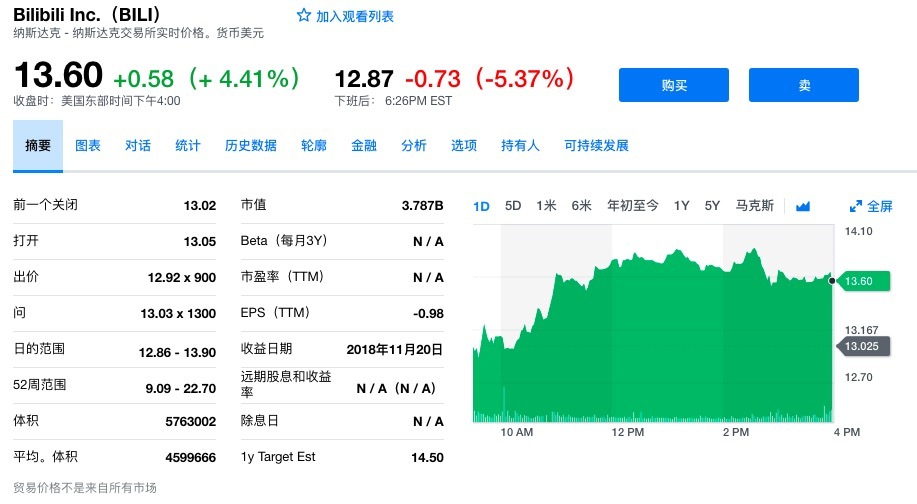
Task: Select the 5Y chart range
Action: (x=712, y=206)
